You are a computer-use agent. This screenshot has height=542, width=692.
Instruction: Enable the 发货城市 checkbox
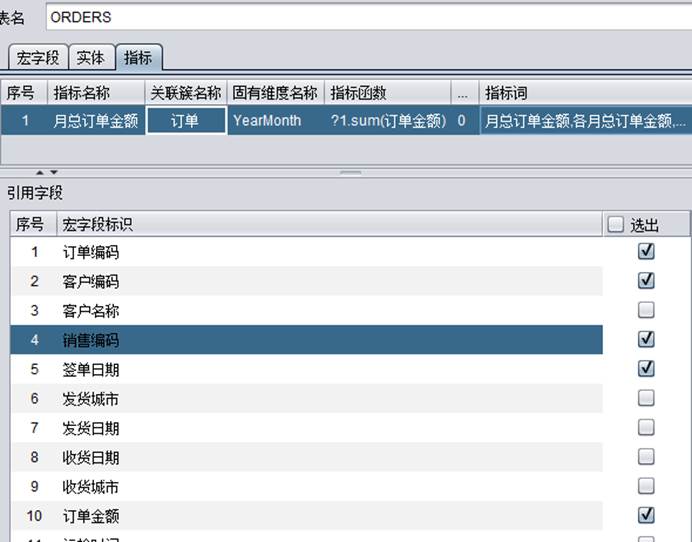[x=646, y=398]
